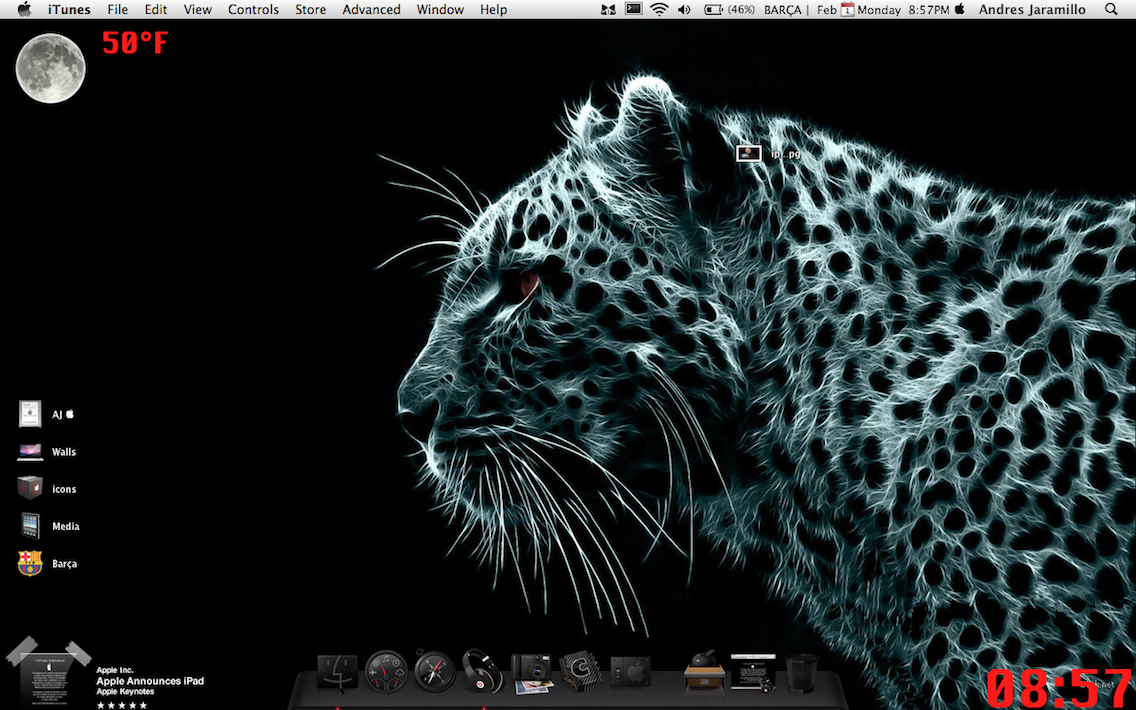
Task: Open the Store menu
Action: tap(310, 9)
